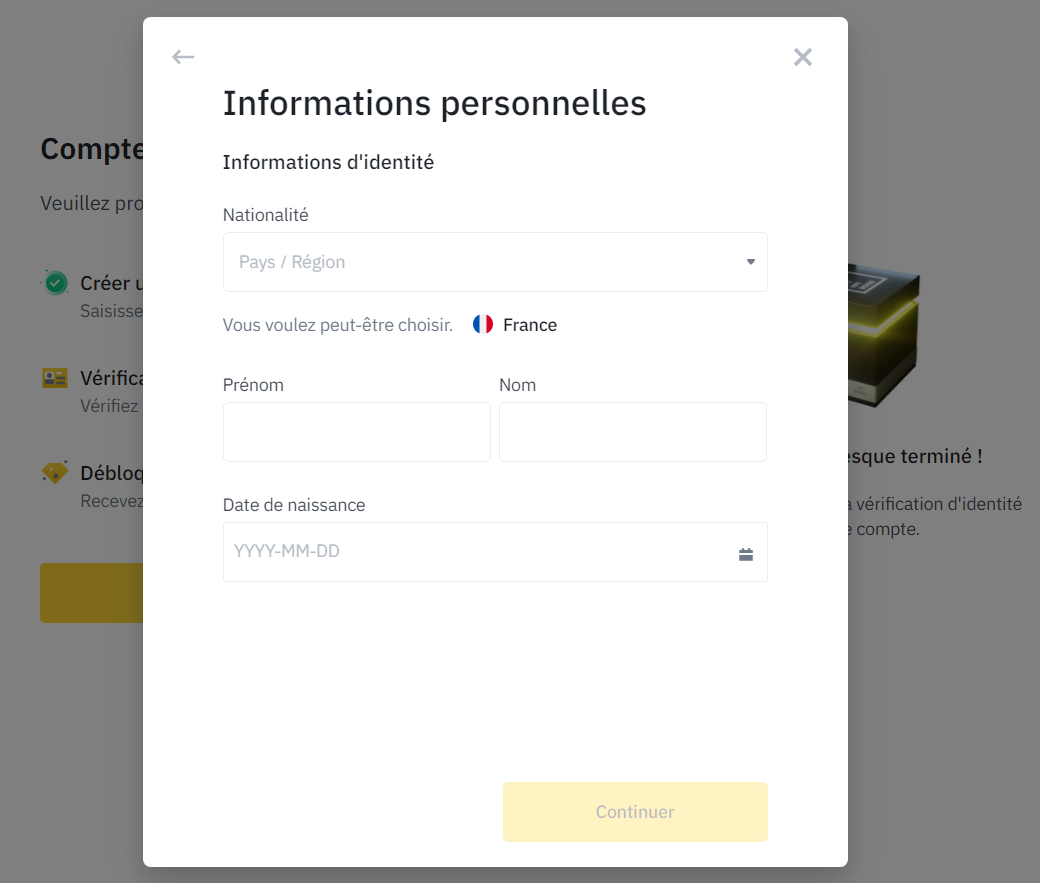1040x883 pixels.
Task: Click the Date de naissance field
Action: 495,552
